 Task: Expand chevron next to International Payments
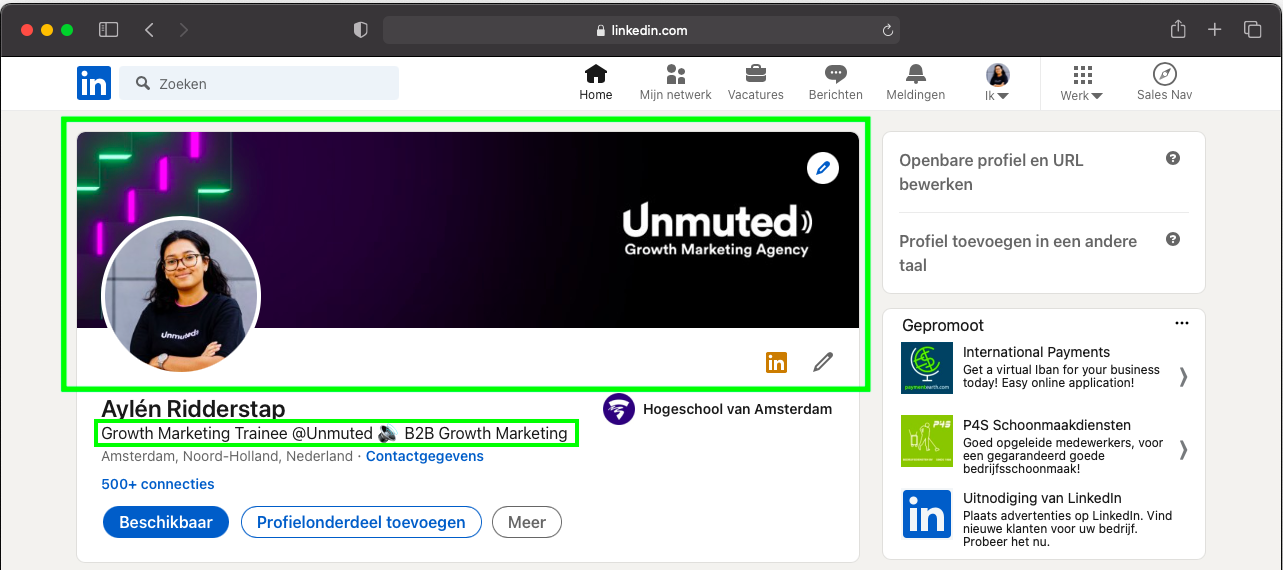1184,376
